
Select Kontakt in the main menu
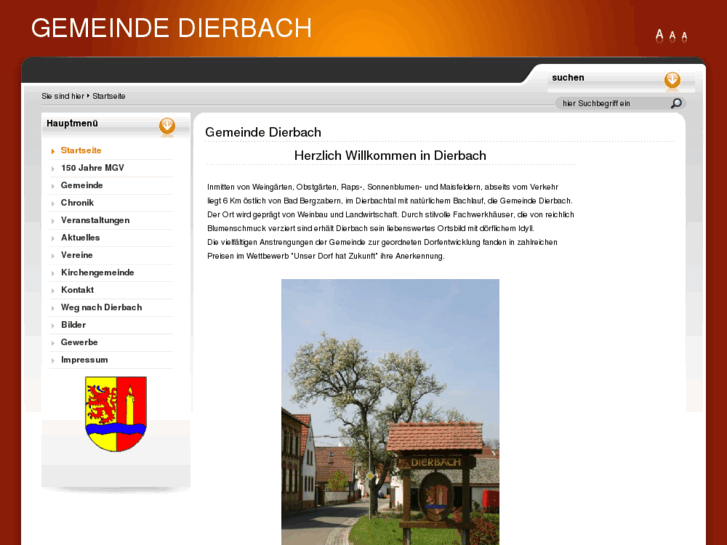pyautogui.click(x=77, y=290)
